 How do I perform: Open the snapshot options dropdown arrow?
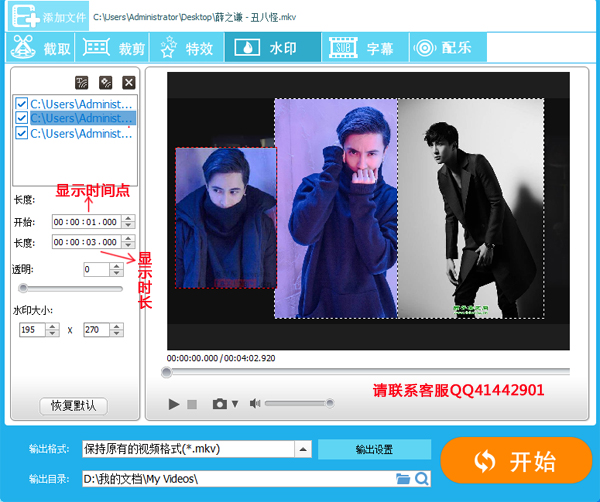coord(235,404)
